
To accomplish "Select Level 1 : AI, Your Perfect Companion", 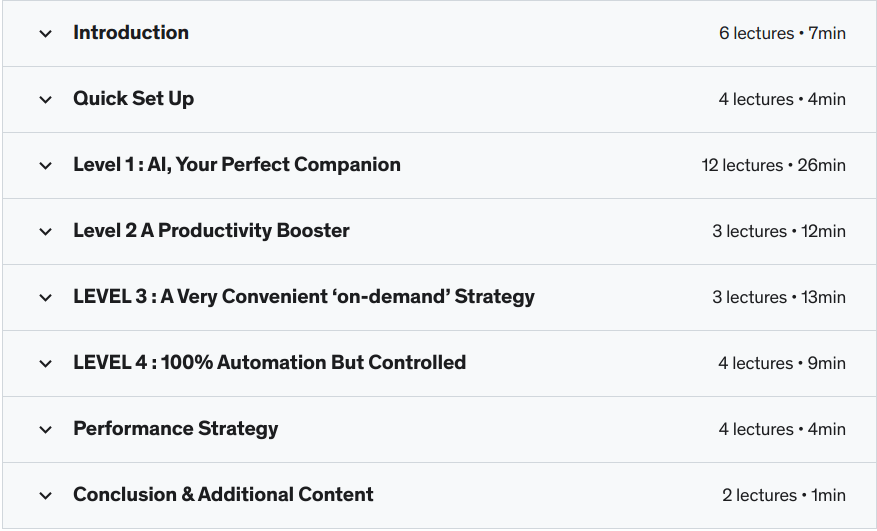I will click(x=236, y=165).
